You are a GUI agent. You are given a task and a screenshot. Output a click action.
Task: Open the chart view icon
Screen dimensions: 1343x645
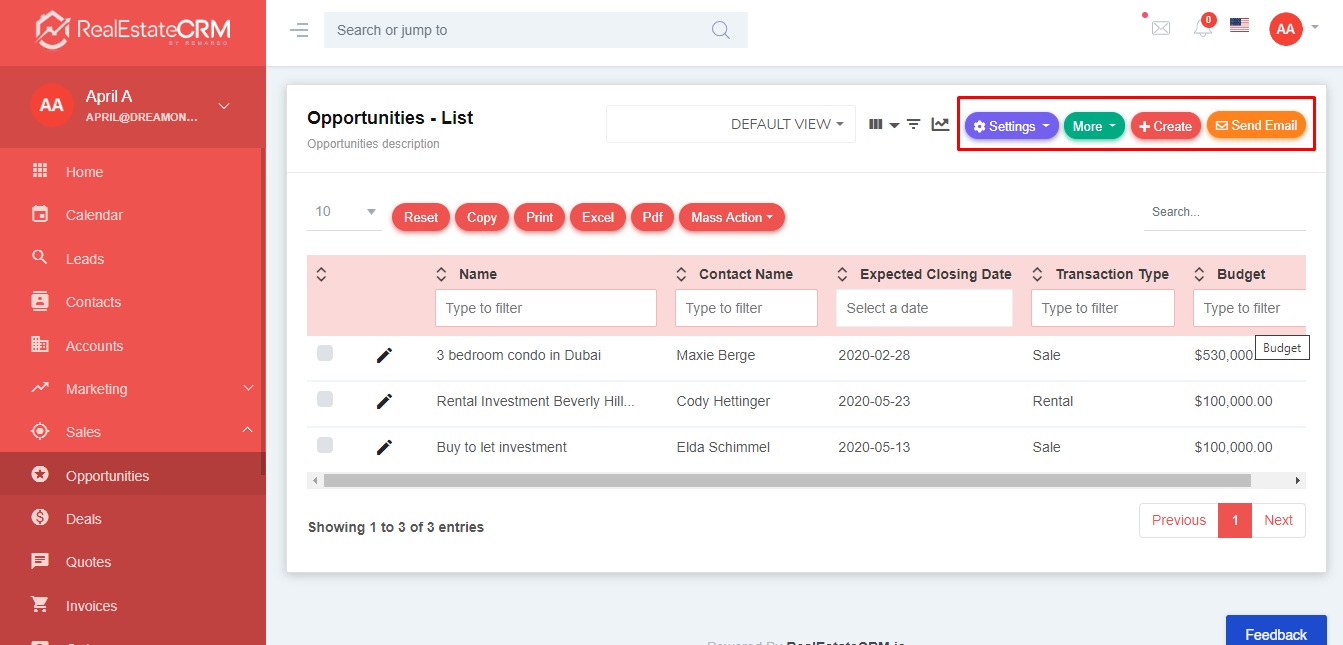click(x=940, y=124)
